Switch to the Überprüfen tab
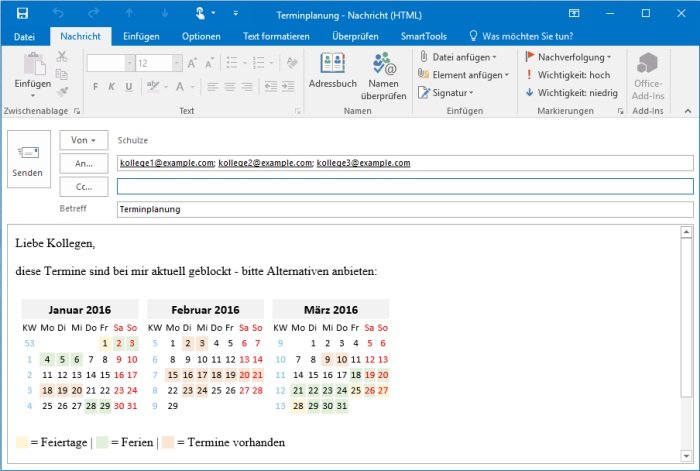The height and width of the screenshot is (471, 700). 355,37
